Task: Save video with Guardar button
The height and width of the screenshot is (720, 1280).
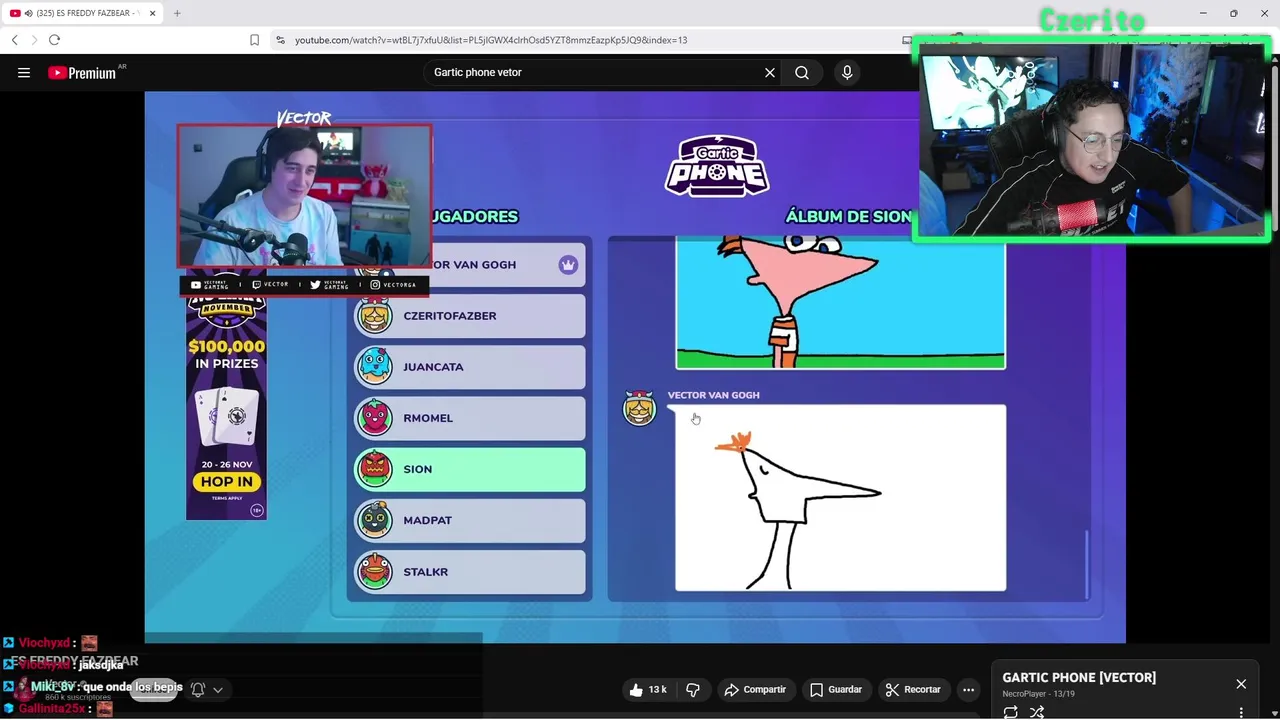Action: coord(836,689)
